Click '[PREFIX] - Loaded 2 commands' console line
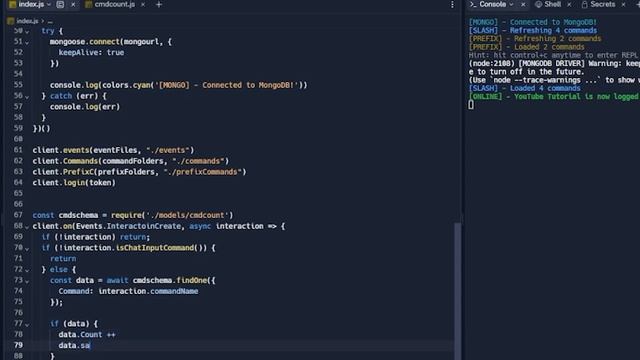The width and height of the screenshot is (640, 360). tap(527, 47)
